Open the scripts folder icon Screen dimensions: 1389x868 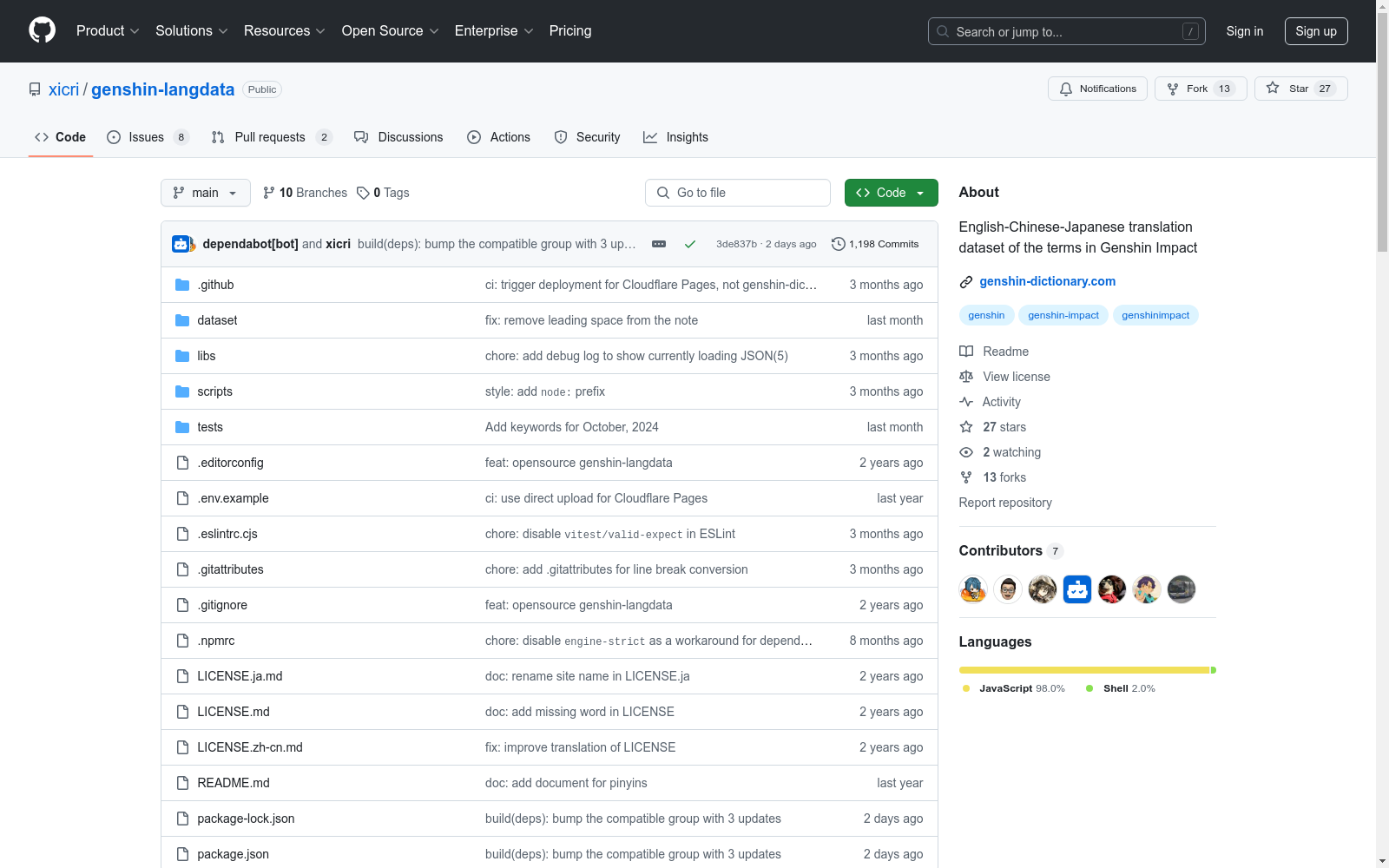point(182,391)
